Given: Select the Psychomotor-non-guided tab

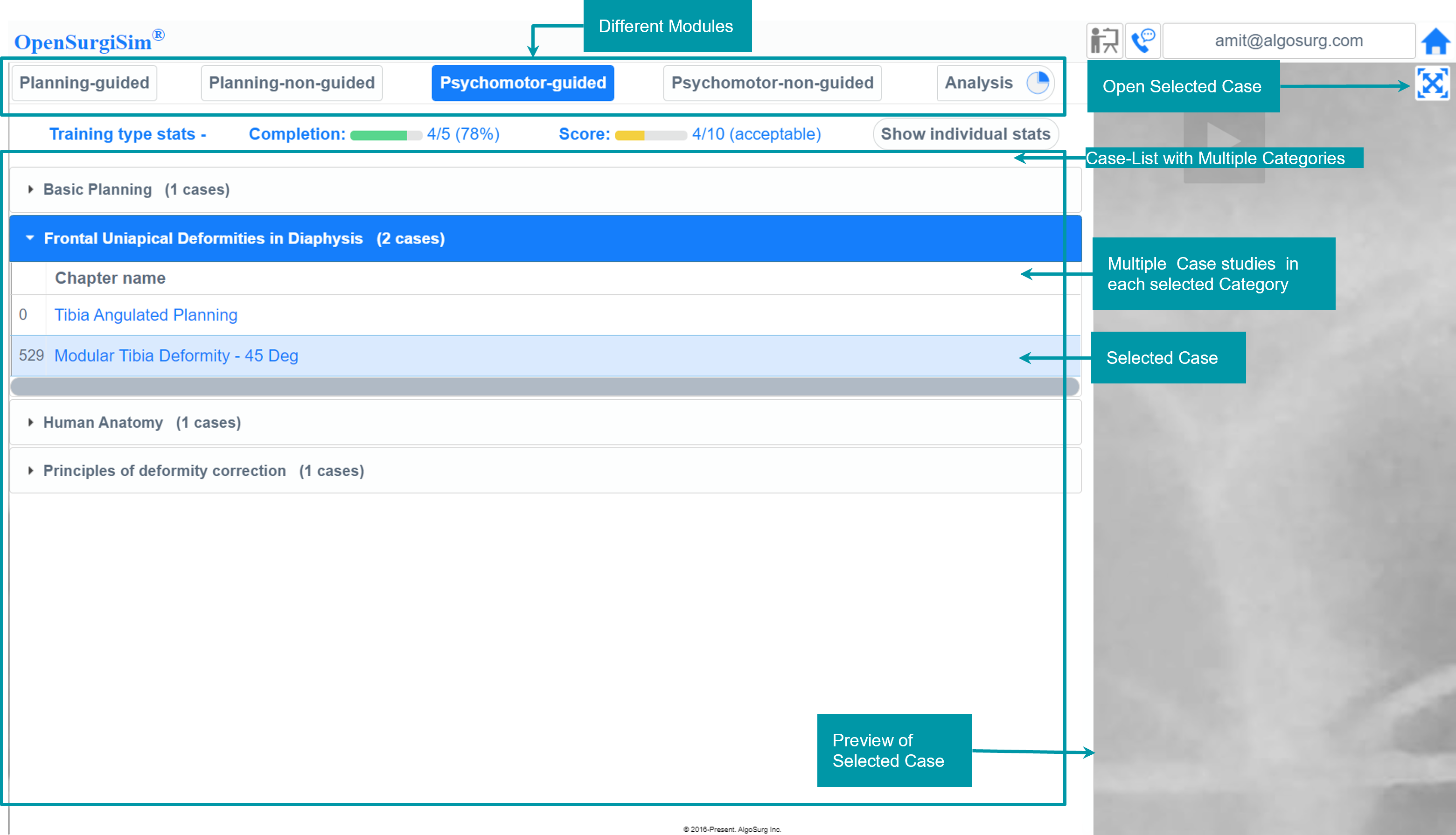Looking at the screenshot, I should tap(772, 83).
